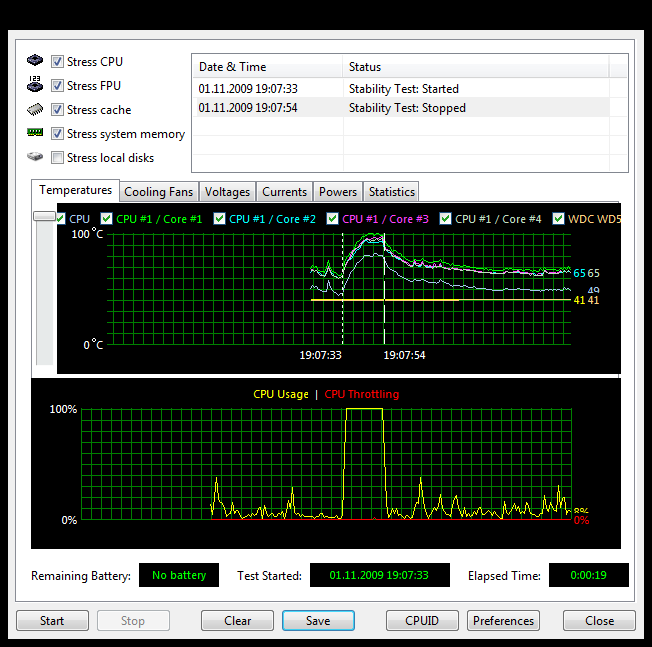Toggle CPU #1 / Core #4 graph checkbox
Viewport: 652px width, 647px height.
pos(445,219)
